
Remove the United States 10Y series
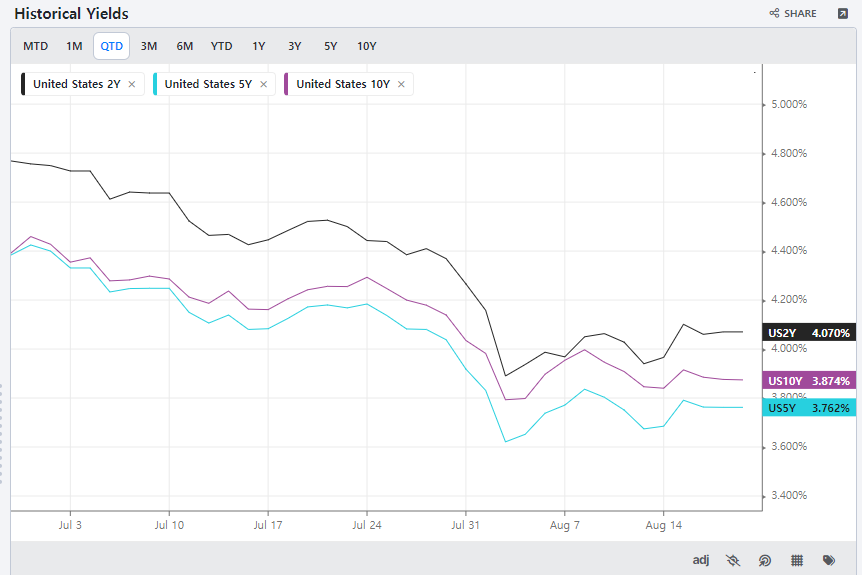(x=401, y=84)
